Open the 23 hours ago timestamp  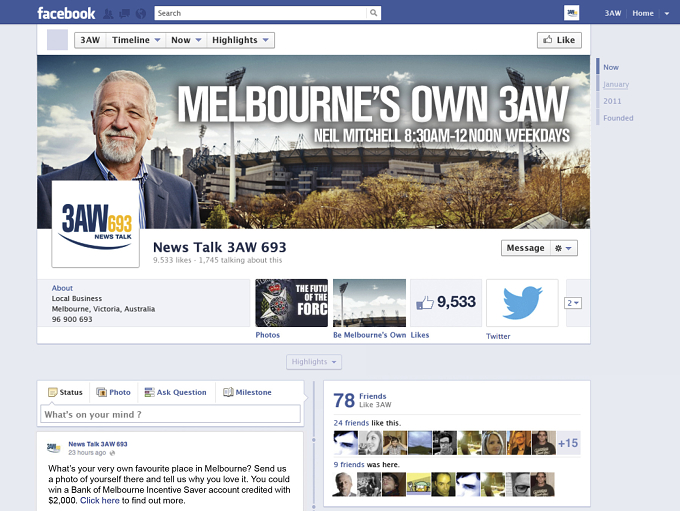[87, 453]
